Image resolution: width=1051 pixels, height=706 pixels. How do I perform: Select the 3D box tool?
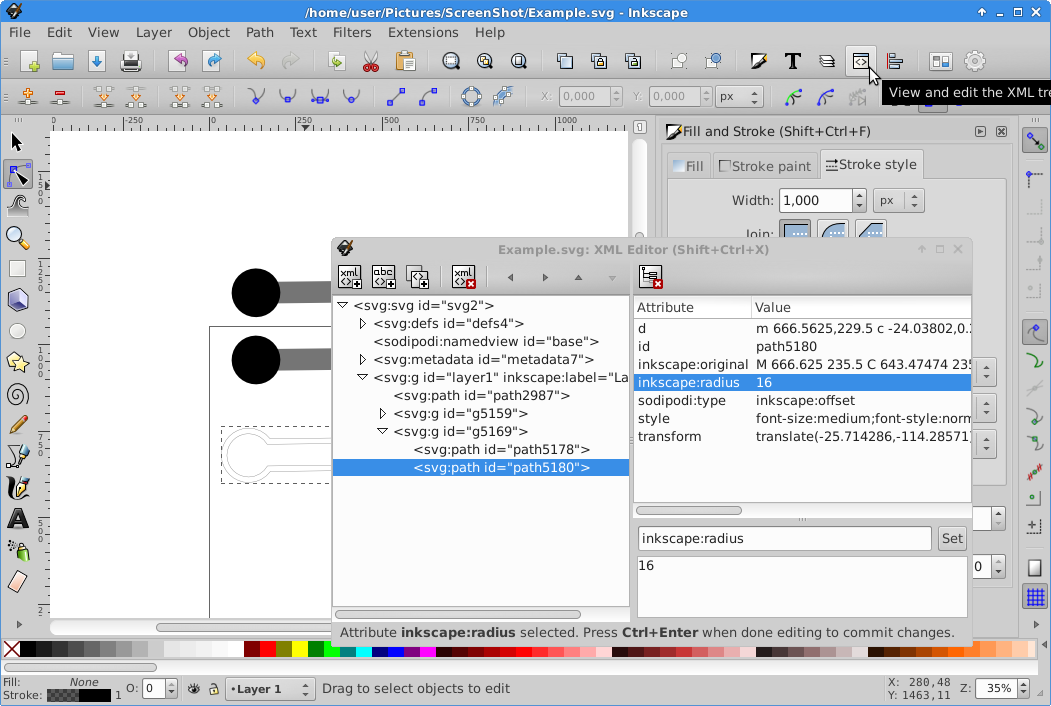(17, 300)
